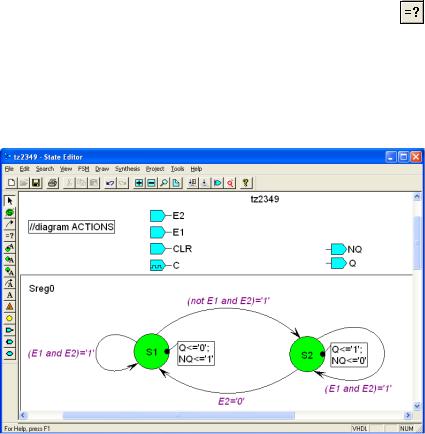Click the large =? button at top

pyautogui.click(x=412, y=12)
